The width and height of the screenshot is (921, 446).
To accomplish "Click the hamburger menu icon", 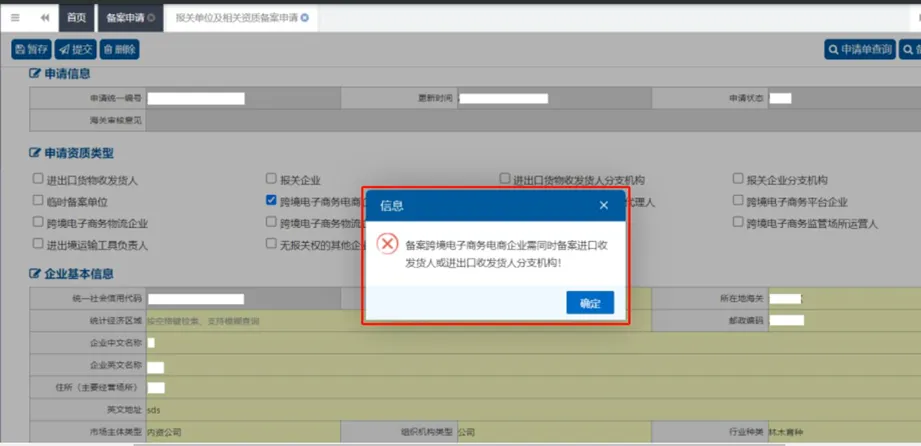I will 14,18.
